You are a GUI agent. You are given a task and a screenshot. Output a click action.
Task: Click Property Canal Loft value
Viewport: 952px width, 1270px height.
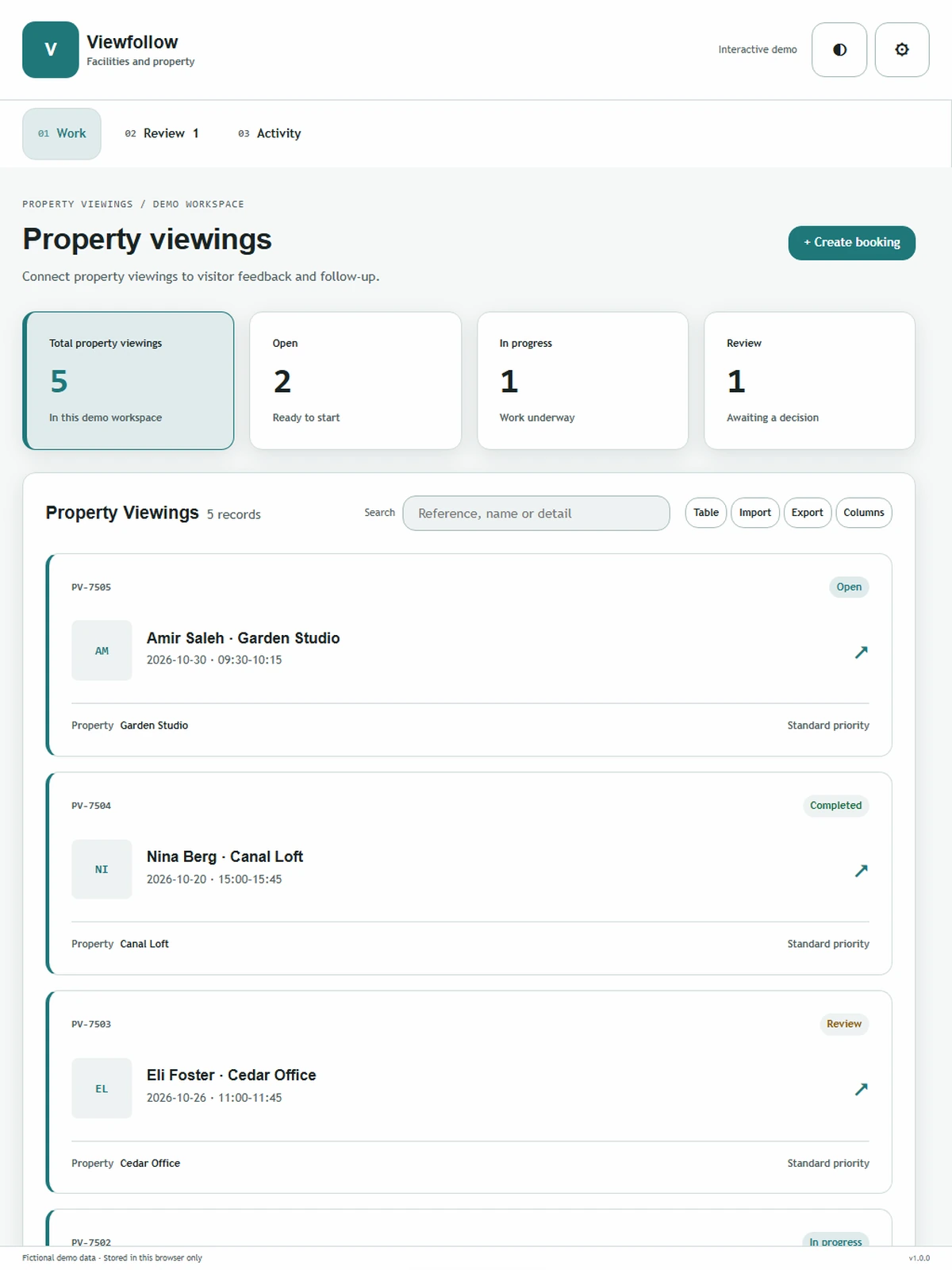(x=144, y=944)
